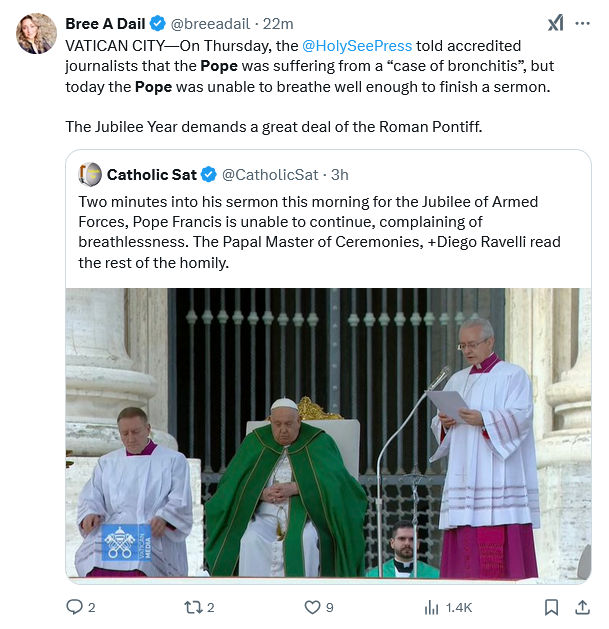Screen dimensions: 609x629
Task: View post analytics bar chart icon
Action: pos(432,606)
